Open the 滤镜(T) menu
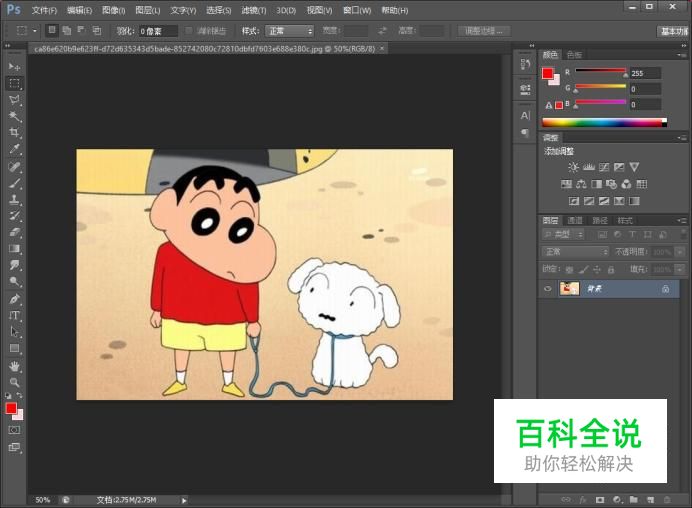The image size is (692, 508). 254,10
